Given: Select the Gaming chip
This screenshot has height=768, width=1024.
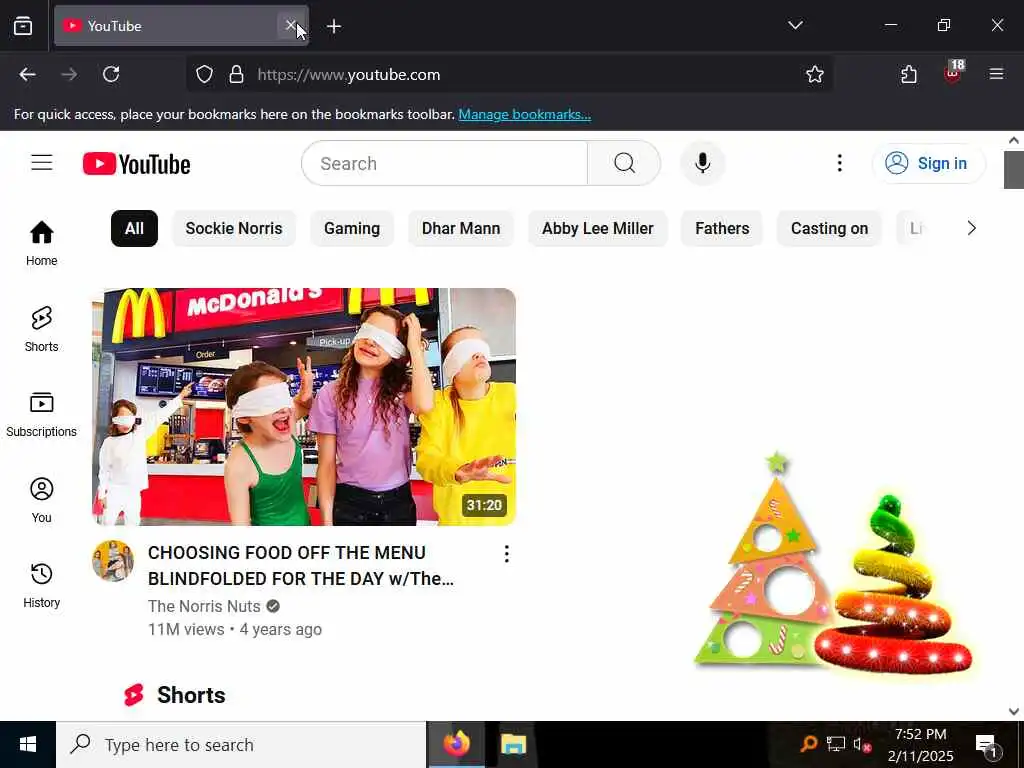Looking at the screenshot, I should [x=352, y=229].
